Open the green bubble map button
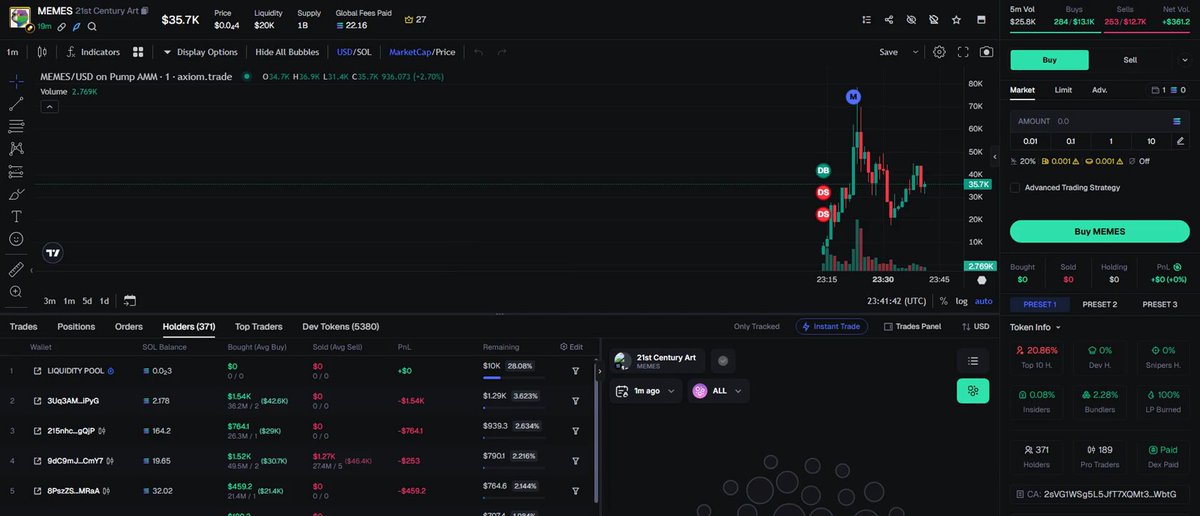The height and width of the screenshot is (516, 1200). 973,391
